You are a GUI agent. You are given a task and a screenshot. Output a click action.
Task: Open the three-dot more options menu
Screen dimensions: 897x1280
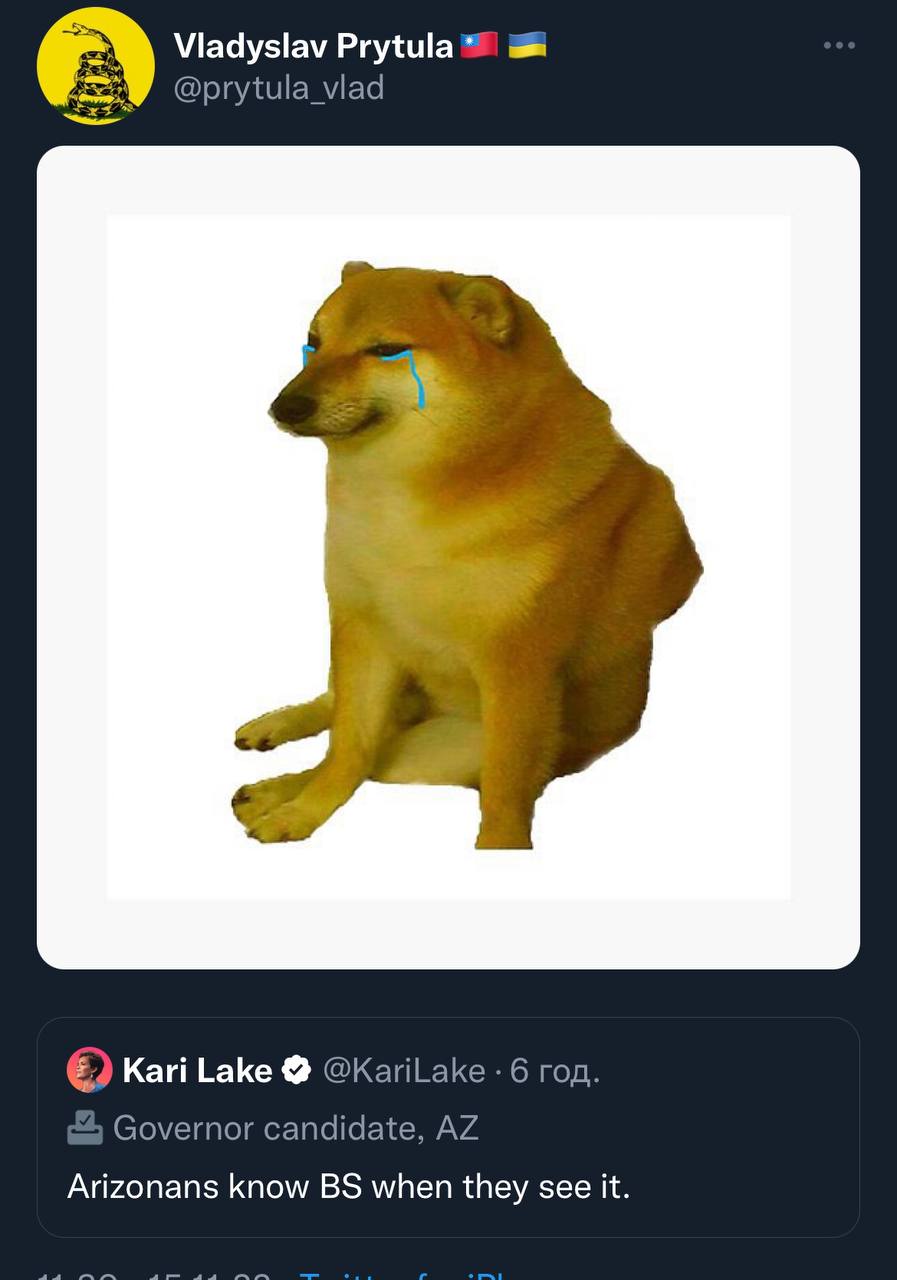[x=839, y=45]
